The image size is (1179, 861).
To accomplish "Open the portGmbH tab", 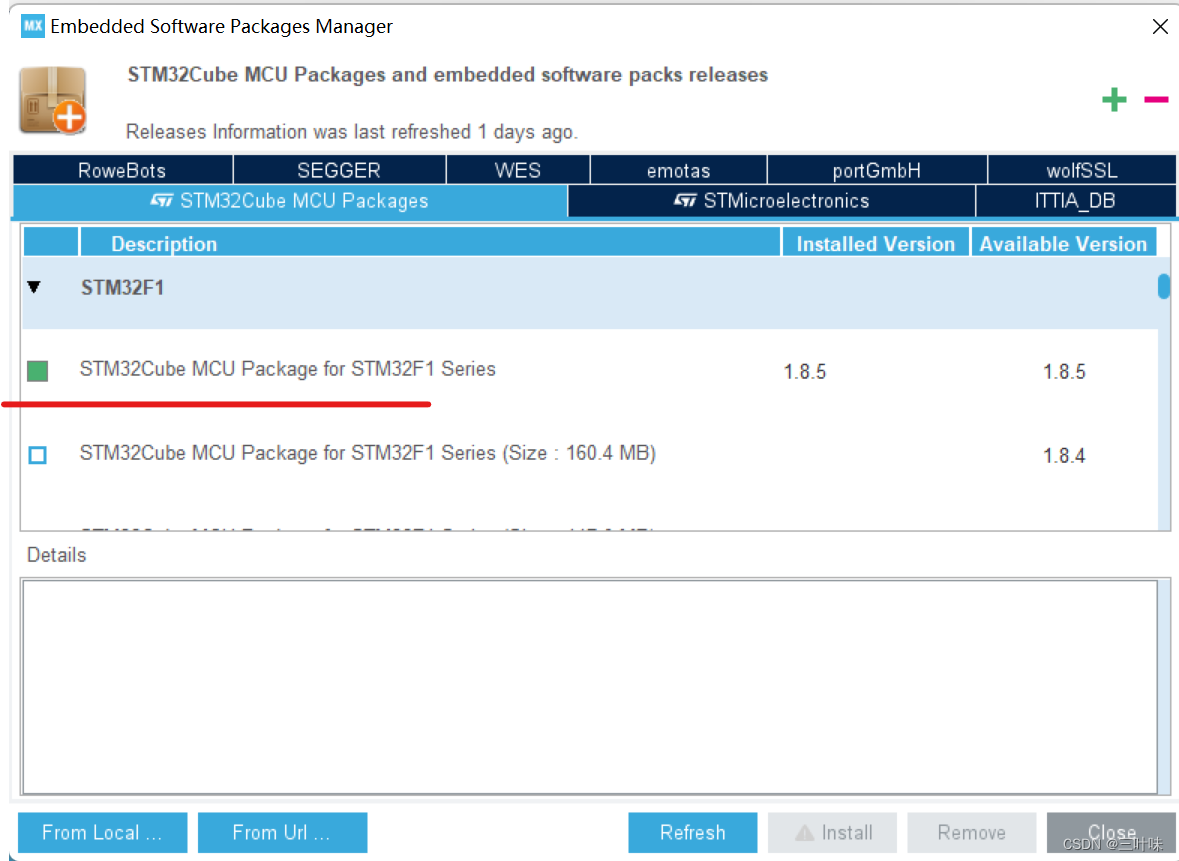I will click(x=877, y=170).
